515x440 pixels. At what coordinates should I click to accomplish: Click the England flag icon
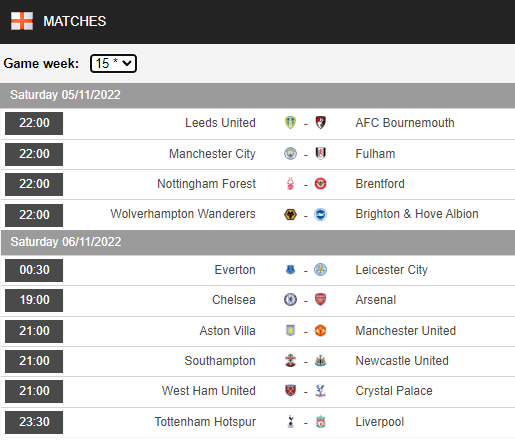click(22, 21)
